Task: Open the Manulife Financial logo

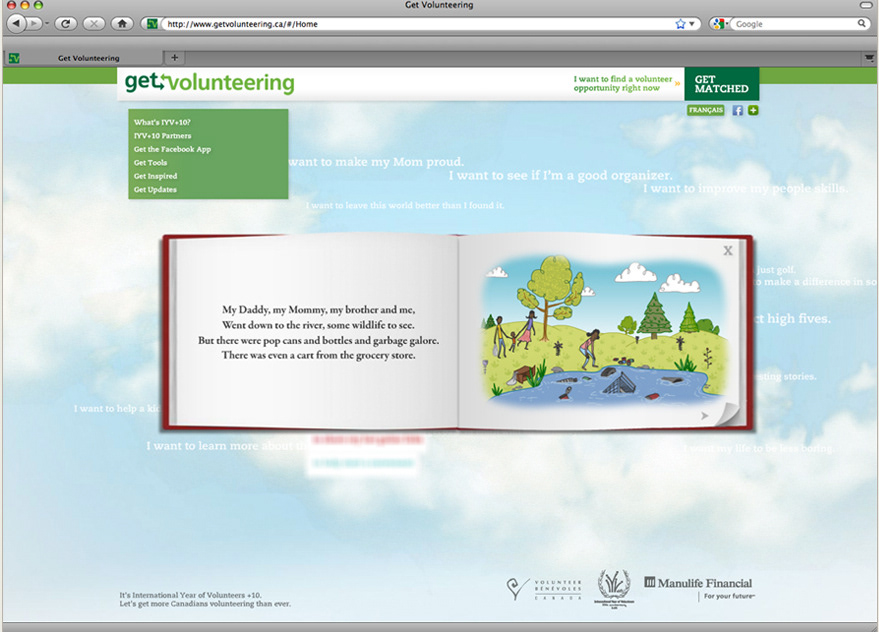Action: coord(698,588)
